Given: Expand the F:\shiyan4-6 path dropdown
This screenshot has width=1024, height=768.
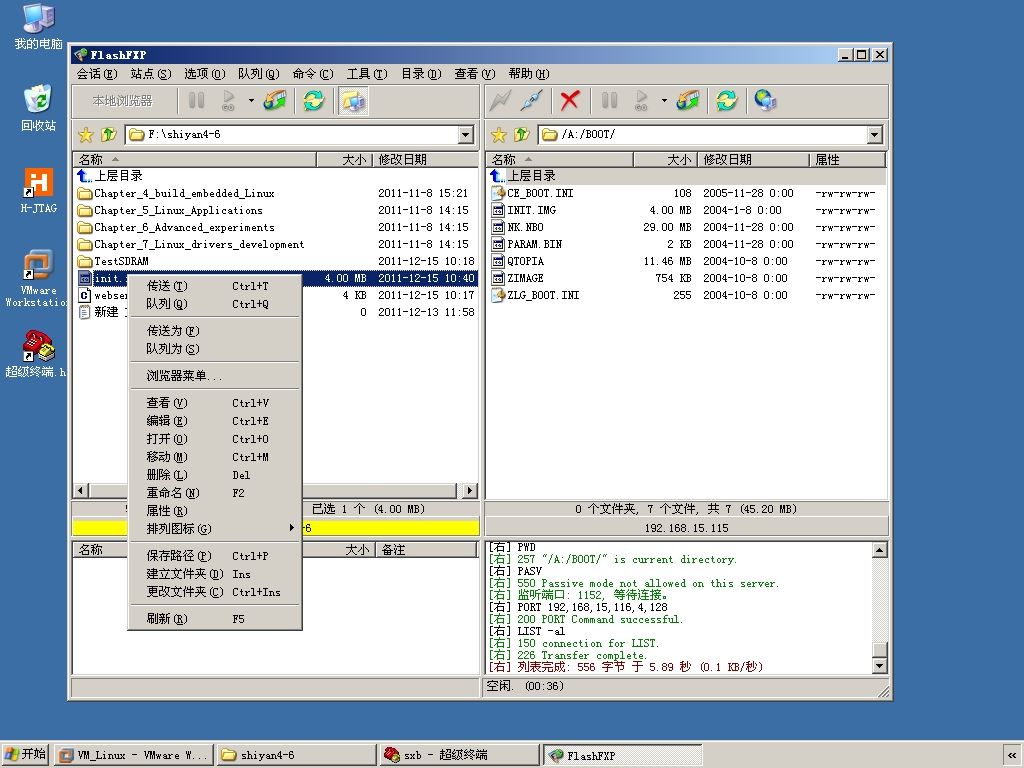Looking at the screenshot, I should [x=465, y=135].
